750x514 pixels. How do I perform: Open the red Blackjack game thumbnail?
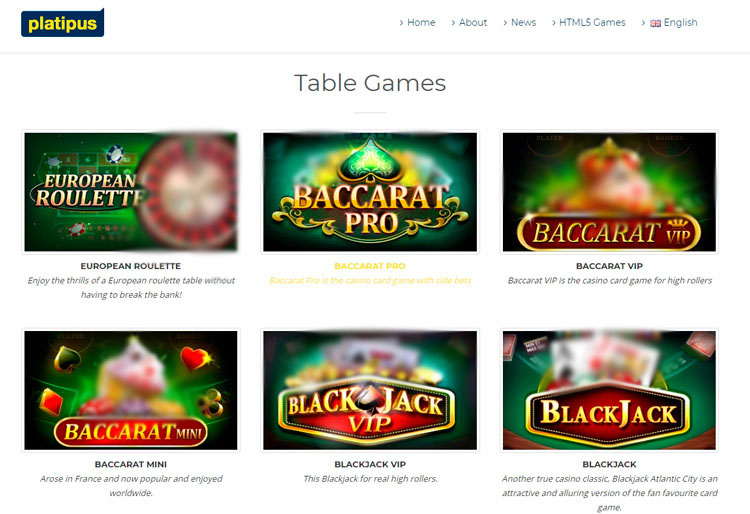[609, 390]
